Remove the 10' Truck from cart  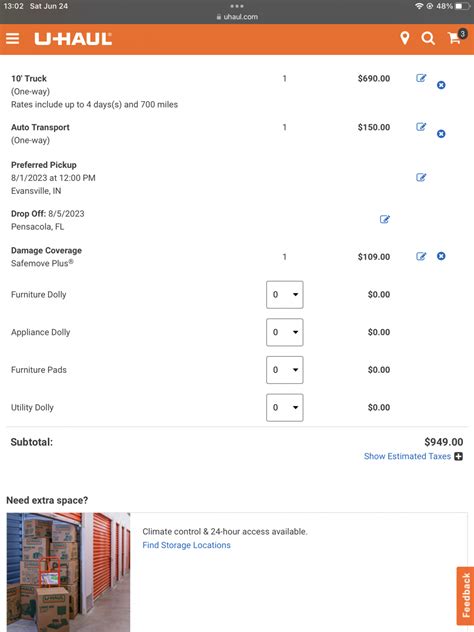coord(441,85)
